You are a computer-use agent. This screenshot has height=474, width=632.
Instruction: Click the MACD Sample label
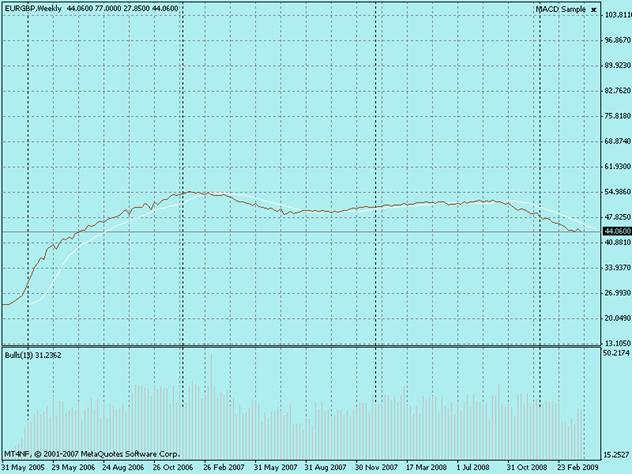[x=560, y=9]
